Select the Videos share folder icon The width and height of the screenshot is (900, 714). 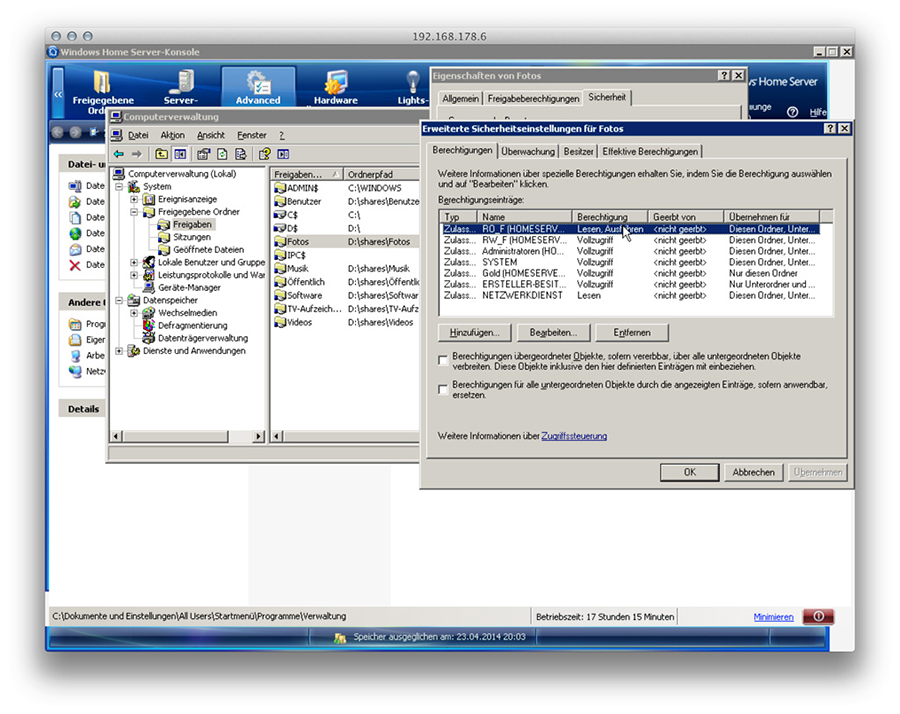(x=280, y=322)
